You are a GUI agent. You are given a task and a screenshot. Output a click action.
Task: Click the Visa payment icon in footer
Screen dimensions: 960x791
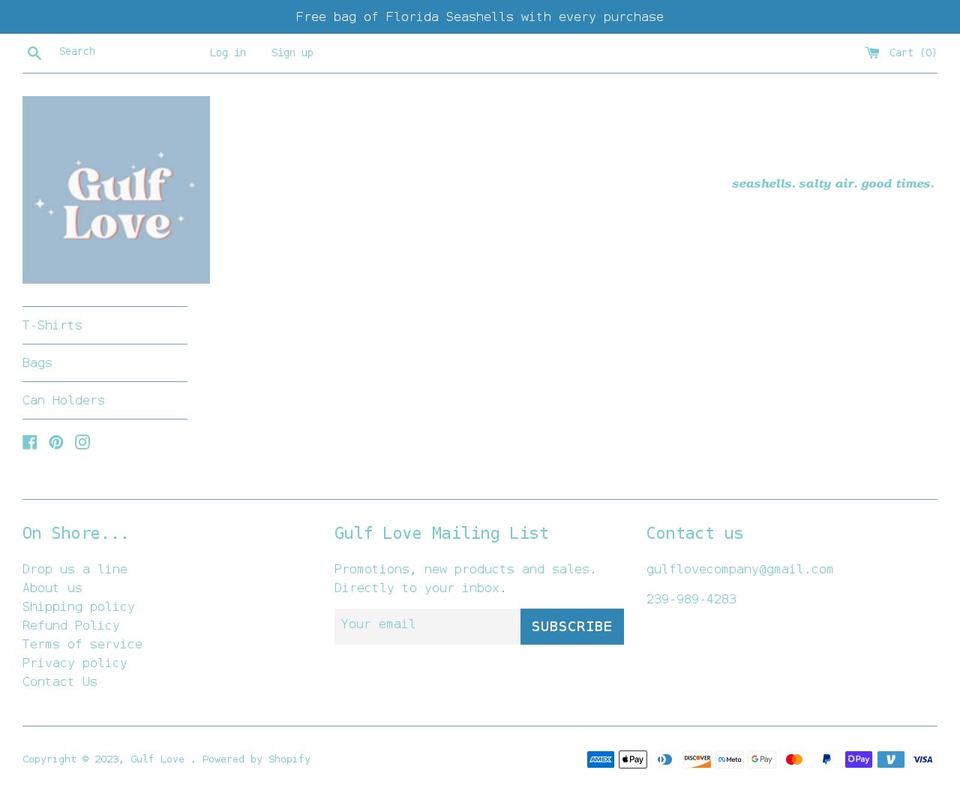click(922, 759)
